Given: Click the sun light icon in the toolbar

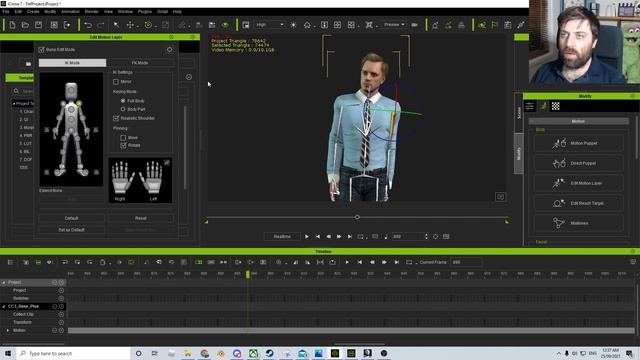Looking at the screenshot, I should click(293, 25).
